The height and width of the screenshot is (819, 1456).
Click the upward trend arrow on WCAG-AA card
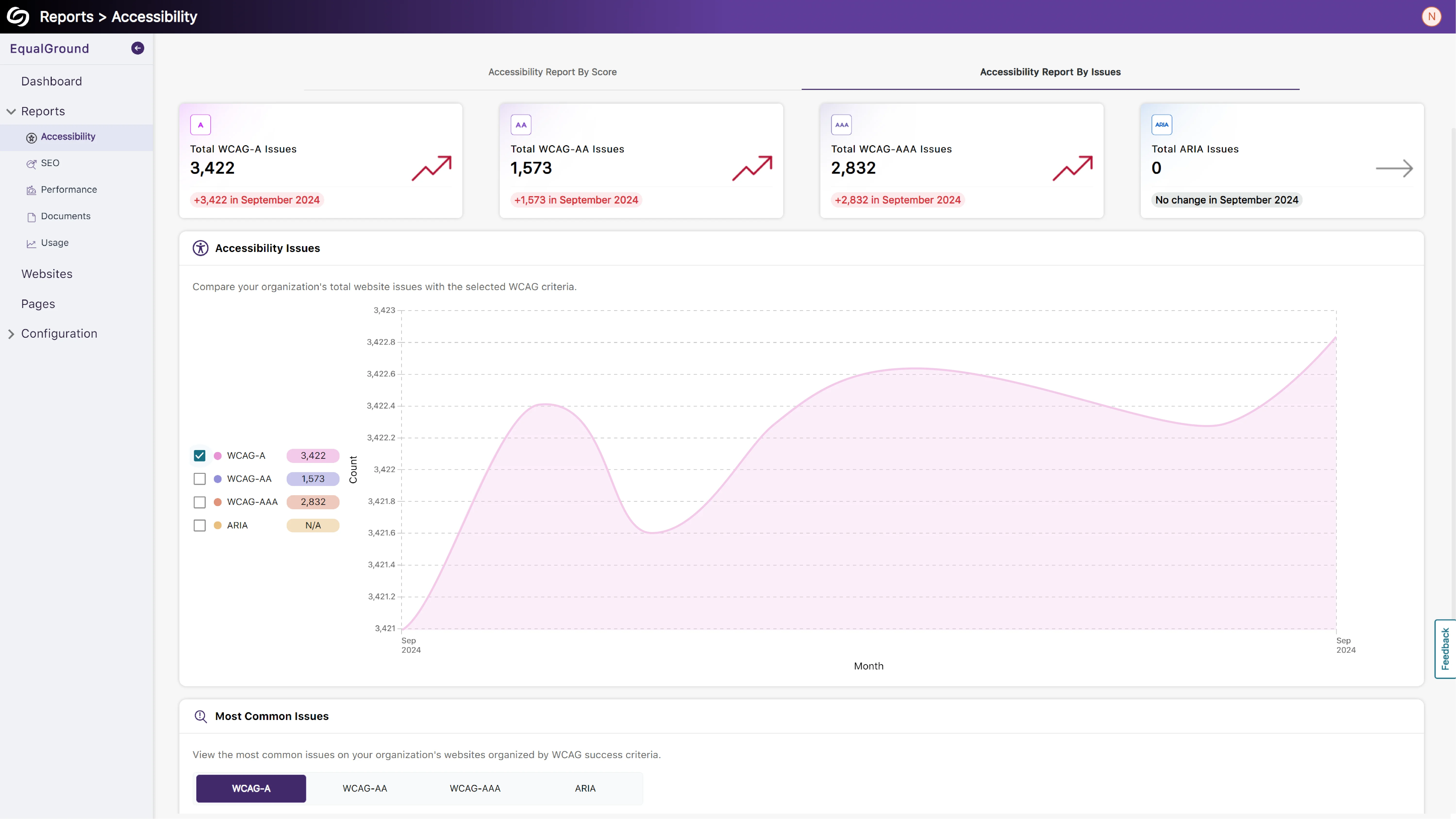(x=752, y=168)
